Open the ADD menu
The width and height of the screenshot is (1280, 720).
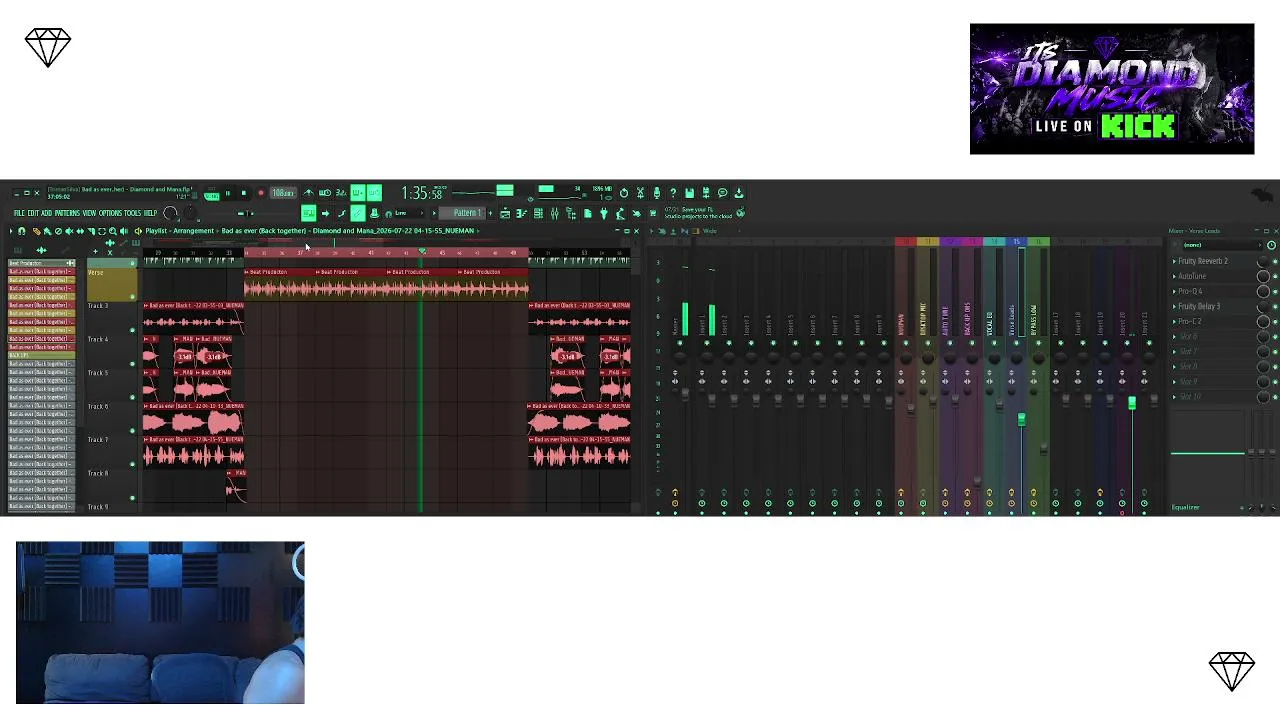[47, 213]
